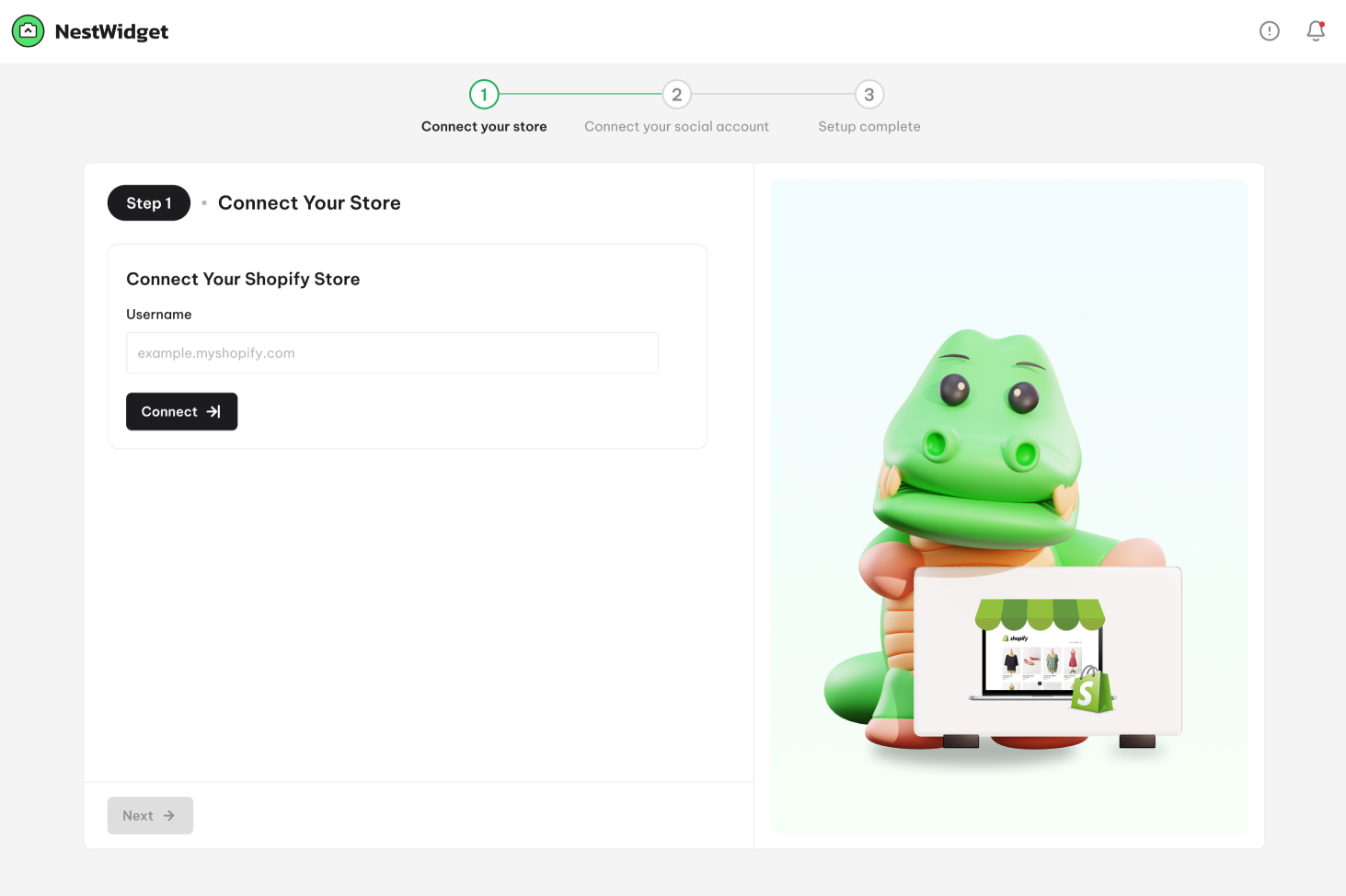Viewport: 1346px width, 896px height.
Task: Open the notifications bell icon
Action: [x=1316, y=31]
